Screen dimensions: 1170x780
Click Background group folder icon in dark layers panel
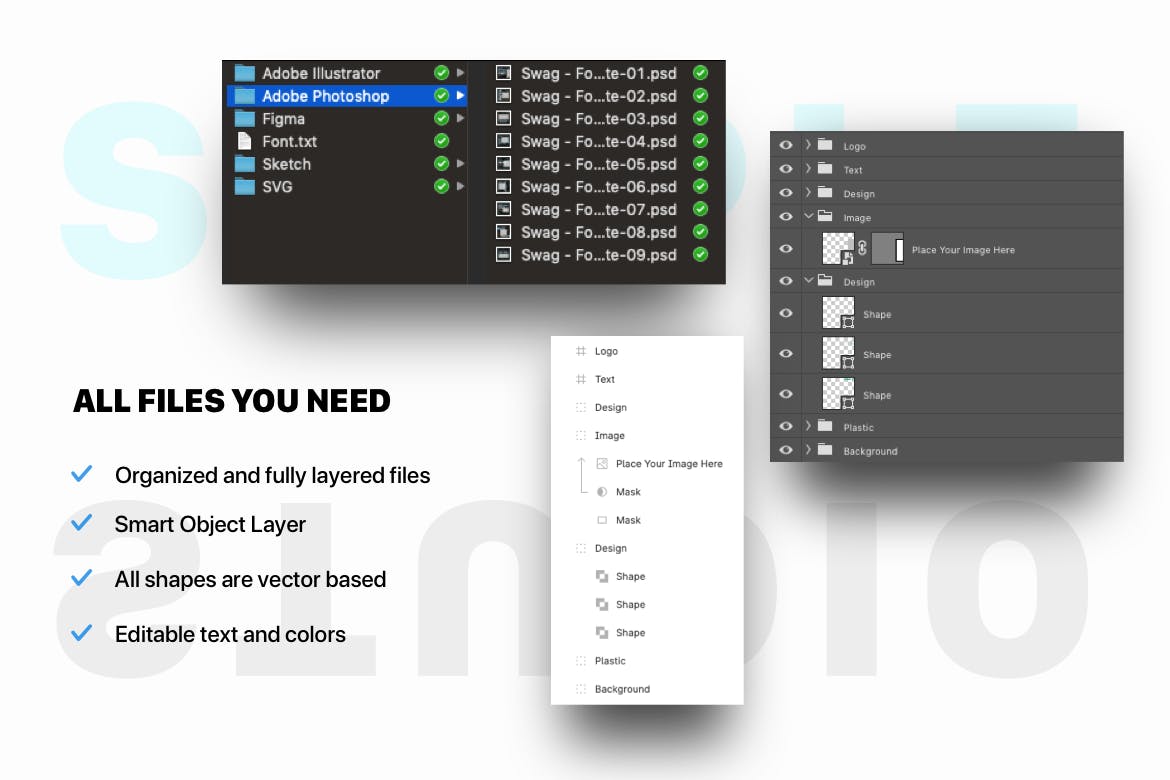coord(825,450)
